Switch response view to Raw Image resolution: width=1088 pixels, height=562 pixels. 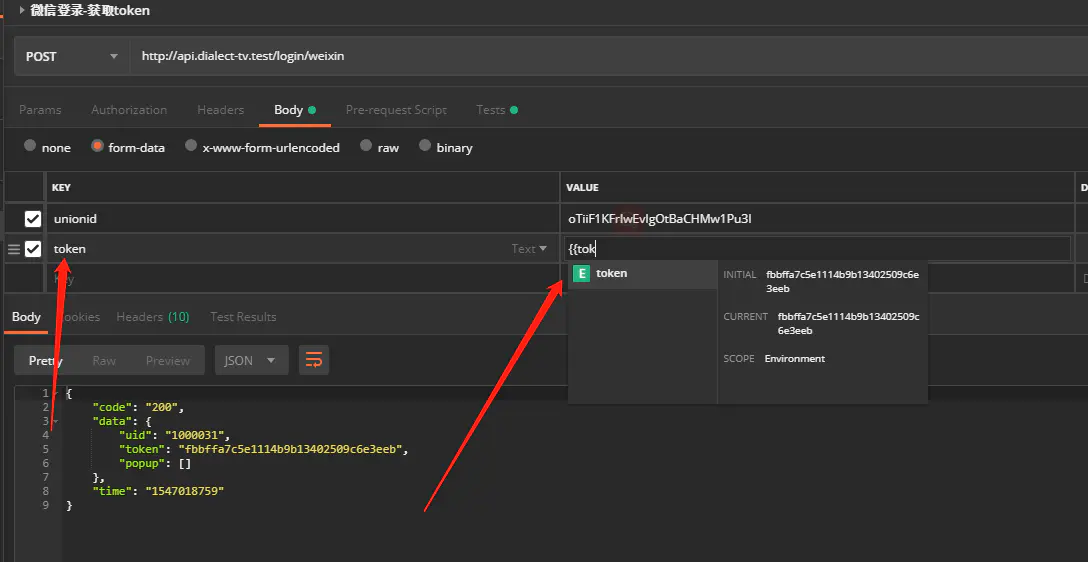pos(104,360)
